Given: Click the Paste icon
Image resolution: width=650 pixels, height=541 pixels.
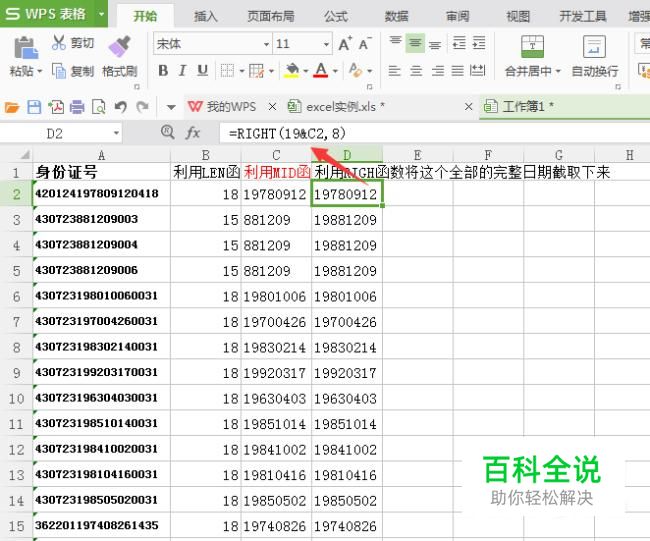Looking at the screenshot, I should pos(26,48).
